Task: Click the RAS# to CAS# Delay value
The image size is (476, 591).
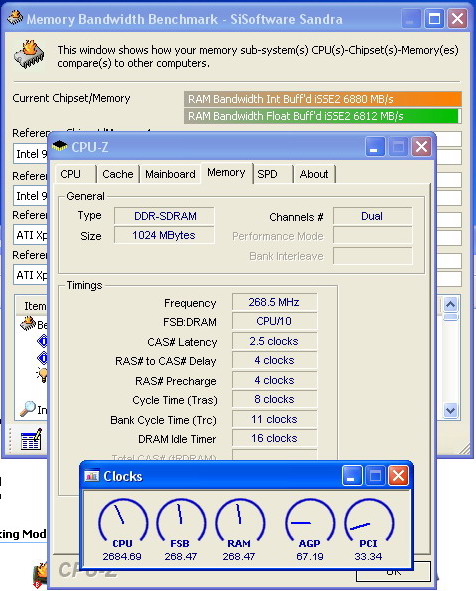Action: click(274, 360)
